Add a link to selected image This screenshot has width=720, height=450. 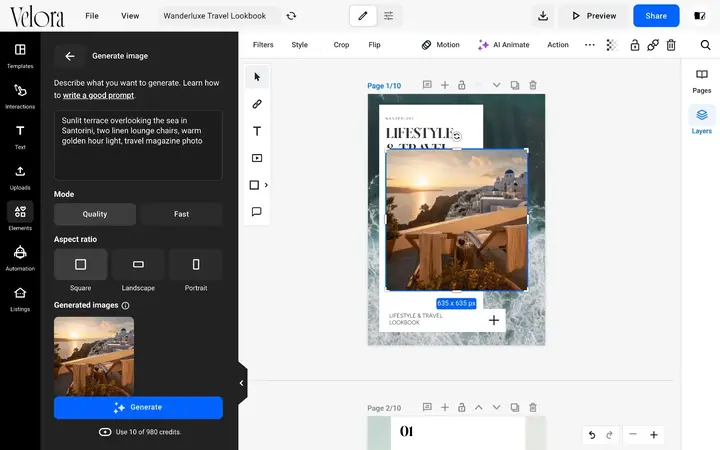pos(652,45)
